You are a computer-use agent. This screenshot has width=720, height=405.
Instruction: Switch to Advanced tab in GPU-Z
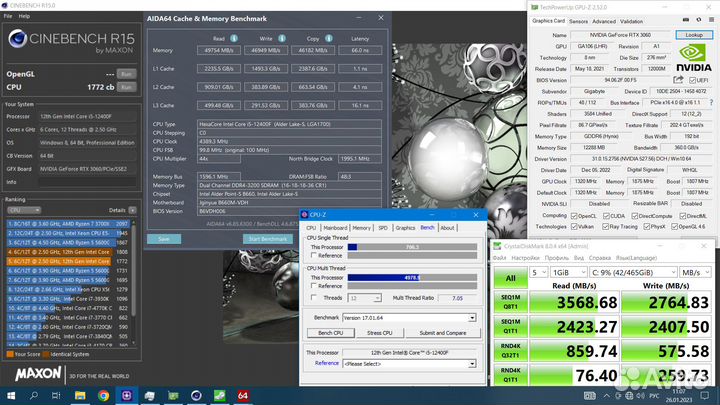[x=604, y=21]
